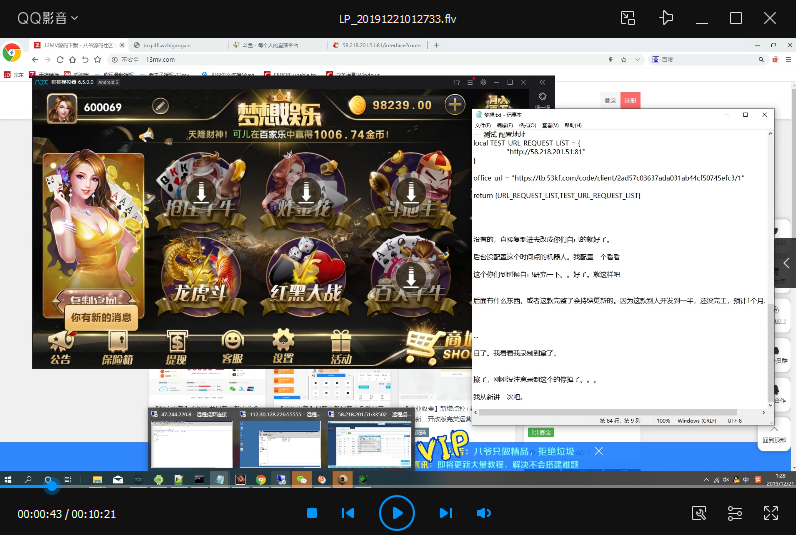Open the browser address dropdown arrow
The width and height of the screenshot is (796, 535).
click(x=638, y=59)
